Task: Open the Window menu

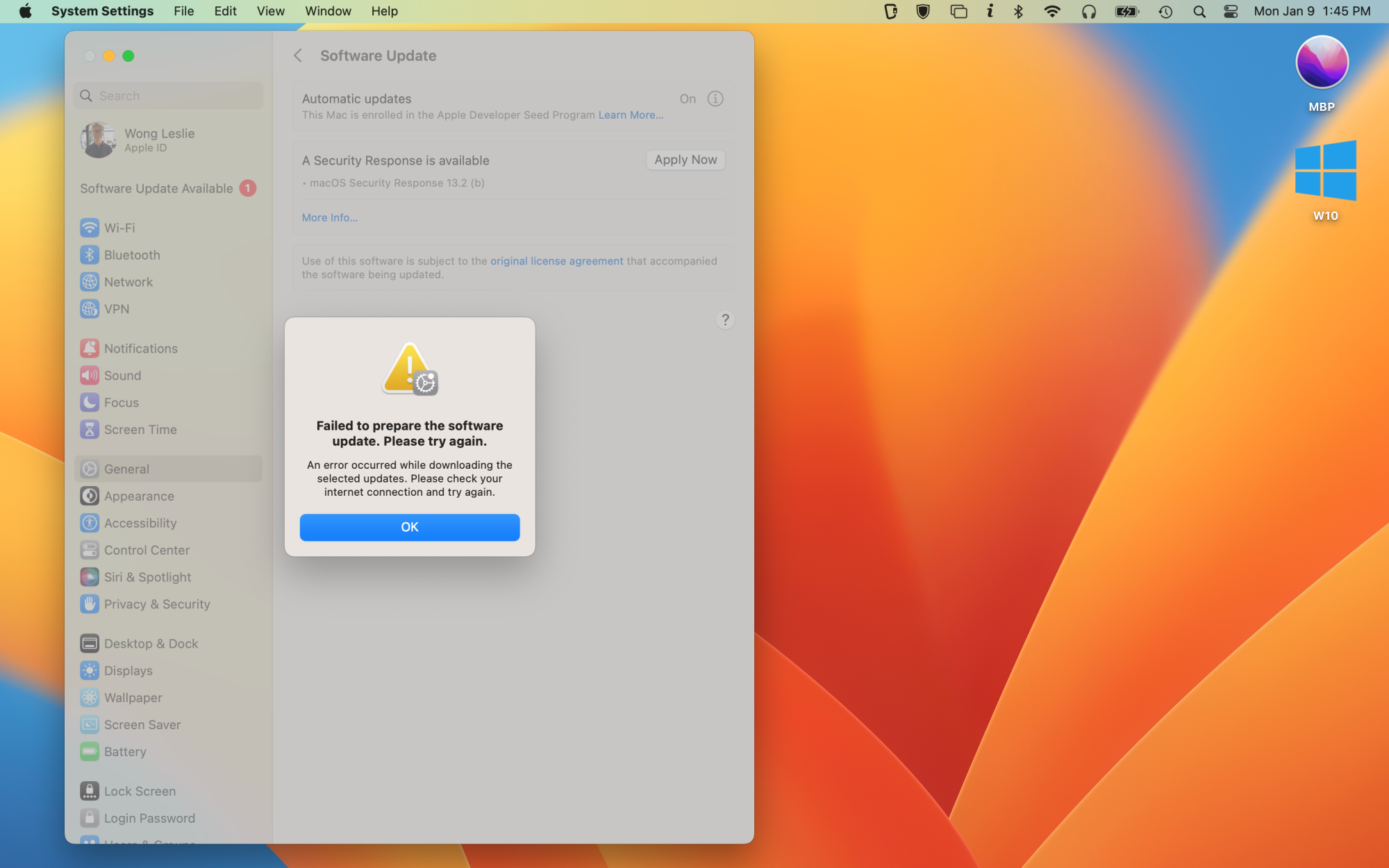Action: (x=328, y=11)
